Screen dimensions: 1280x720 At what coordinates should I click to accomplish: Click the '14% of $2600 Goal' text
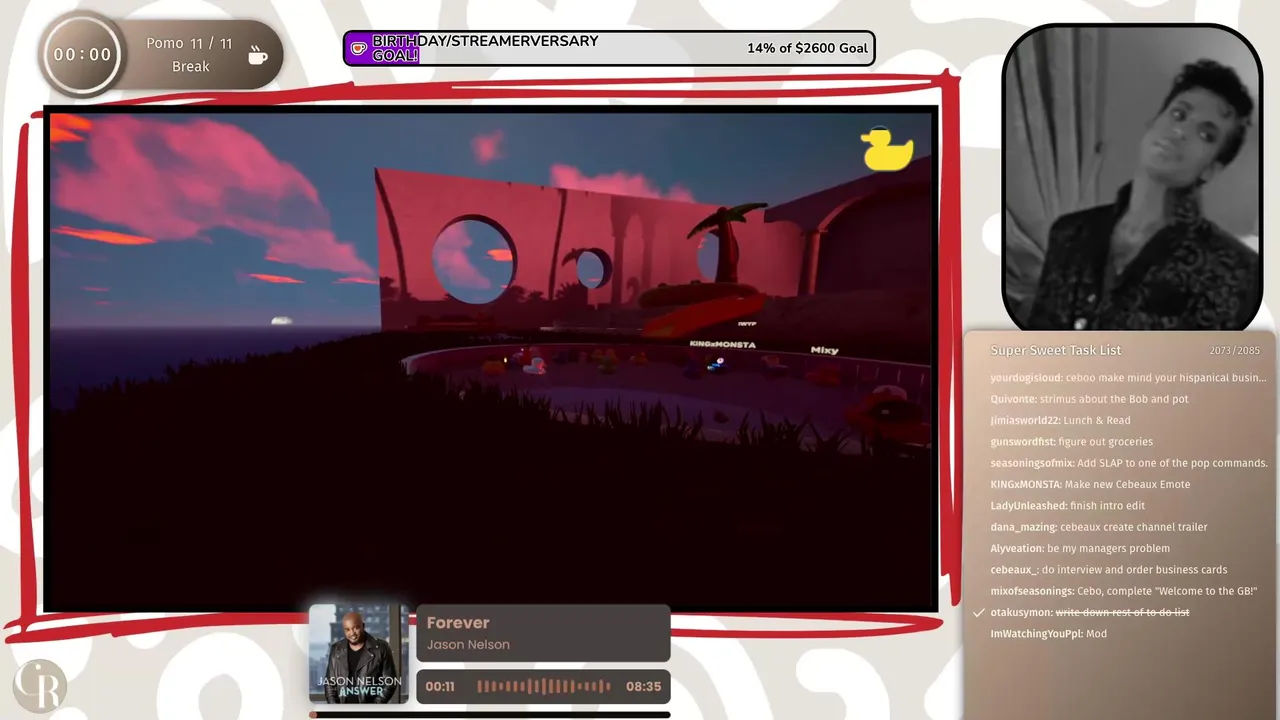pos(807,48)
